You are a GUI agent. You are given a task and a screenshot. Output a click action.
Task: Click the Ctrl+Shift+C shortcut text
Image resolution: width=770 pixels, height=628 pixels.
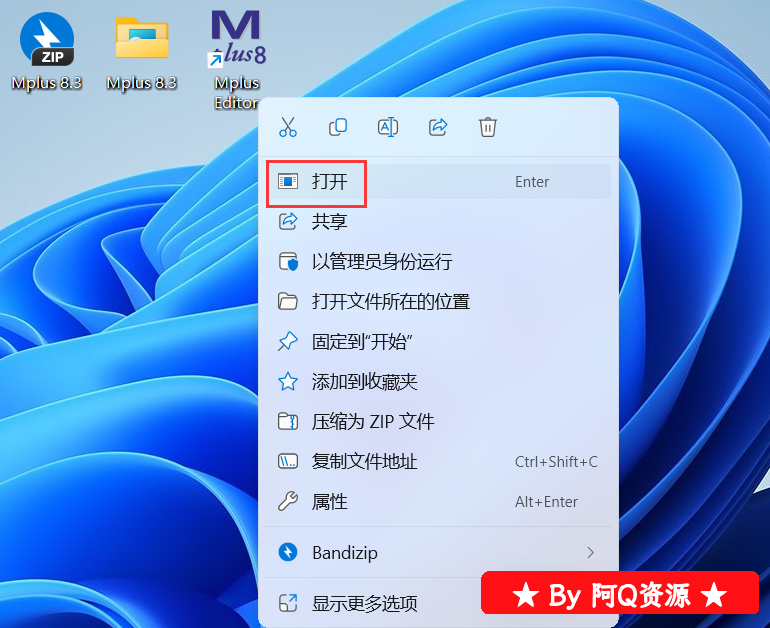tap(556, 462)
